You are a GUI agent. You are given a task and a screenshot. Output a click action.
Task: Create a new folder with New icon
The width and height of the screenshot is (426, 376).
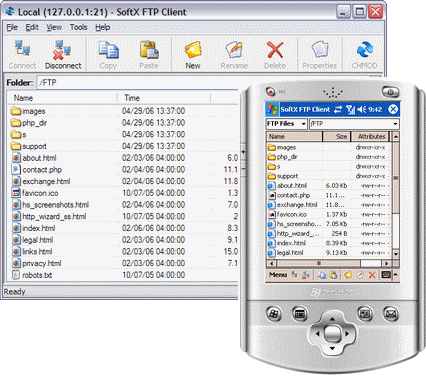(193, 54)
